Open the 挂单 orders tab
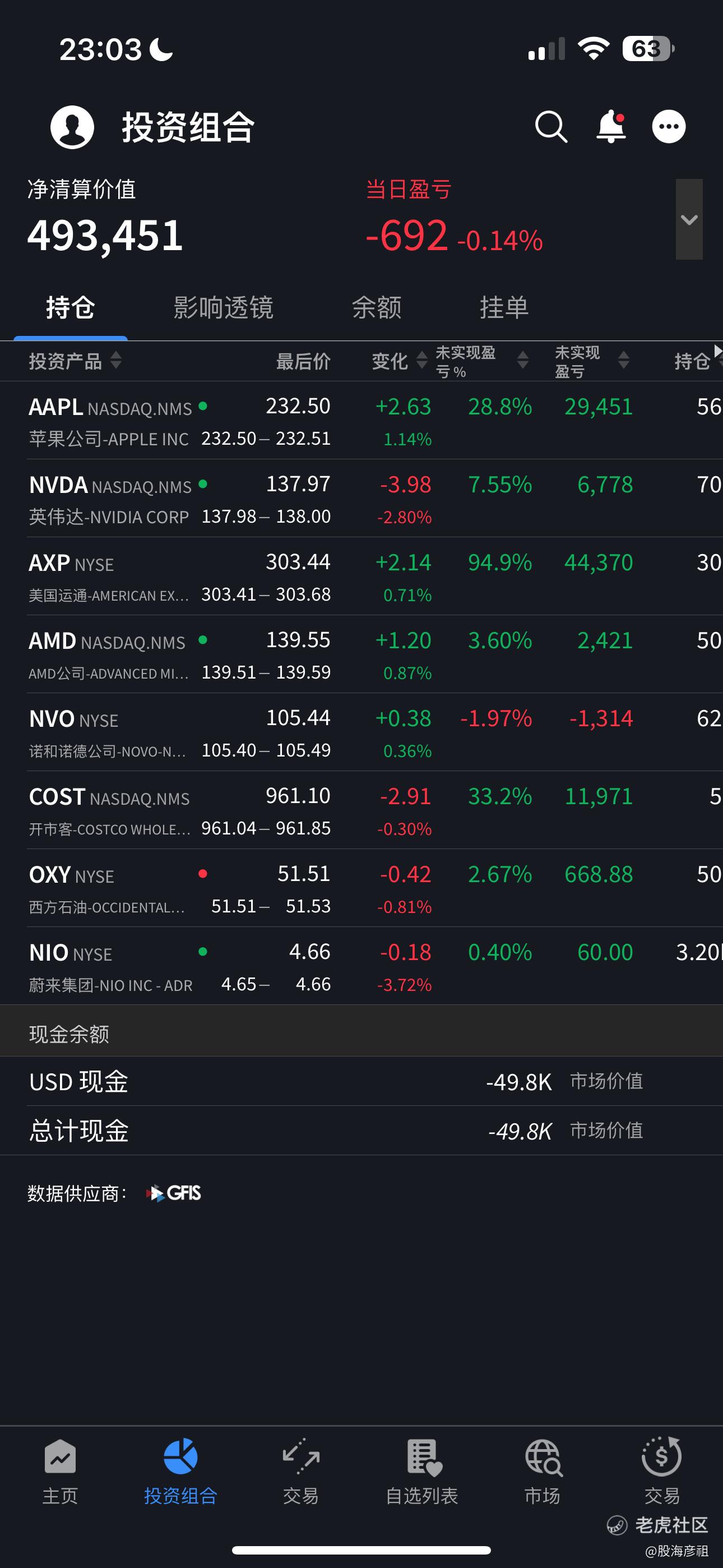 coord(504,308)
